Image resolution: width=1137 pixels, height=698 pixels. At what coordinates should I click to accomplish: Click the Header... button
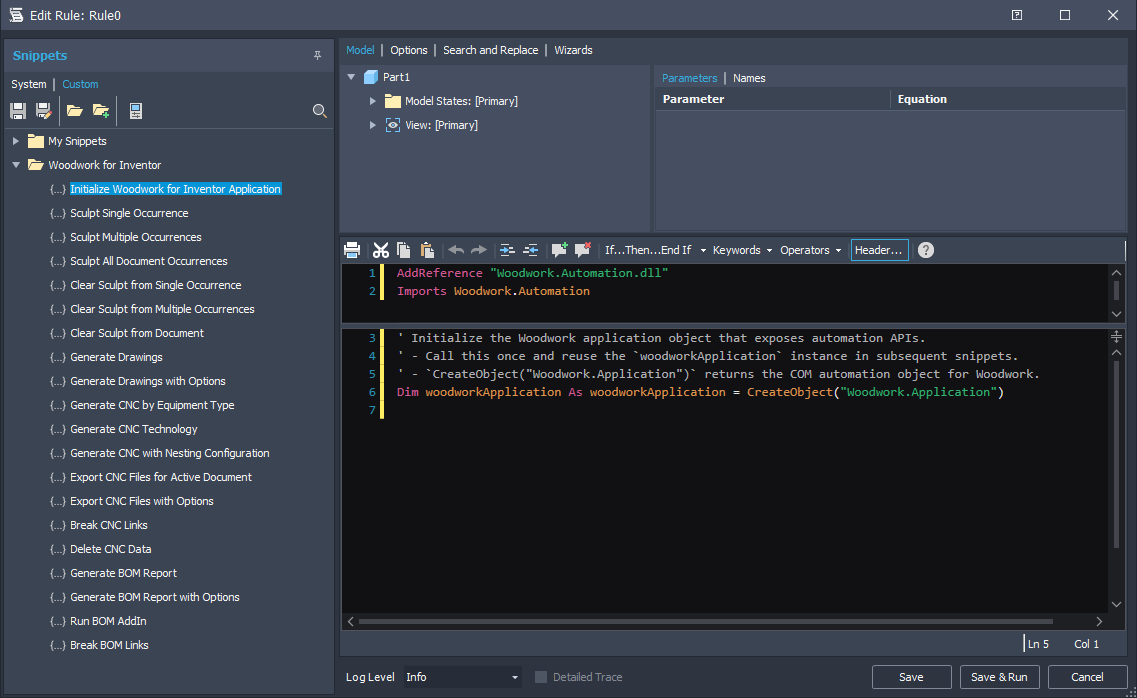coord(879,250)
